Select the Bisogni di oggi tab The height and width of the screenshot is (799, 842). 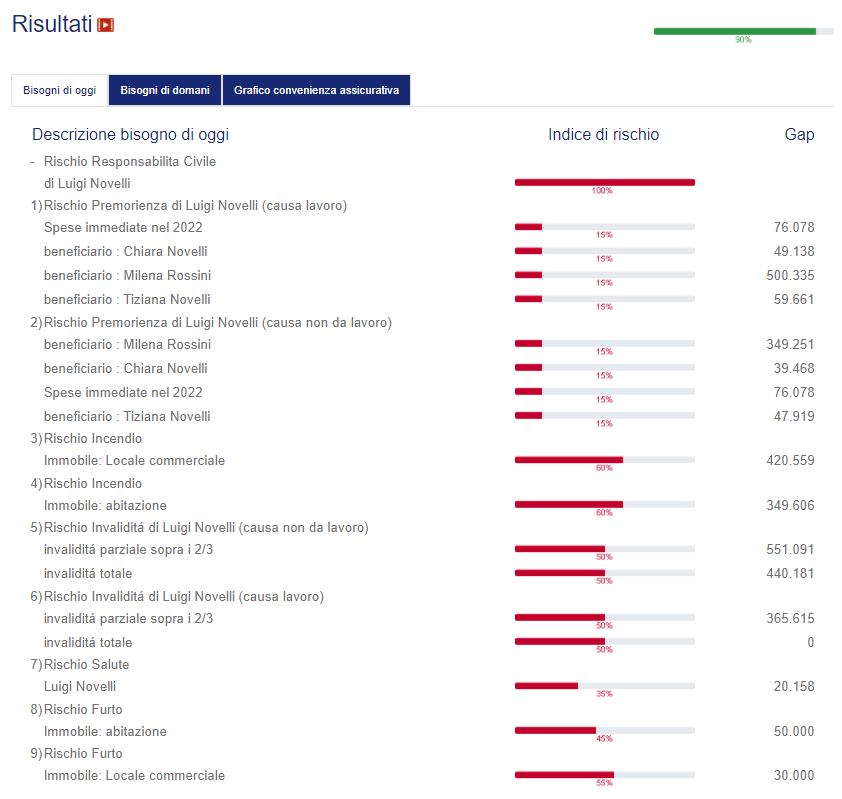(x=60, y=90)
